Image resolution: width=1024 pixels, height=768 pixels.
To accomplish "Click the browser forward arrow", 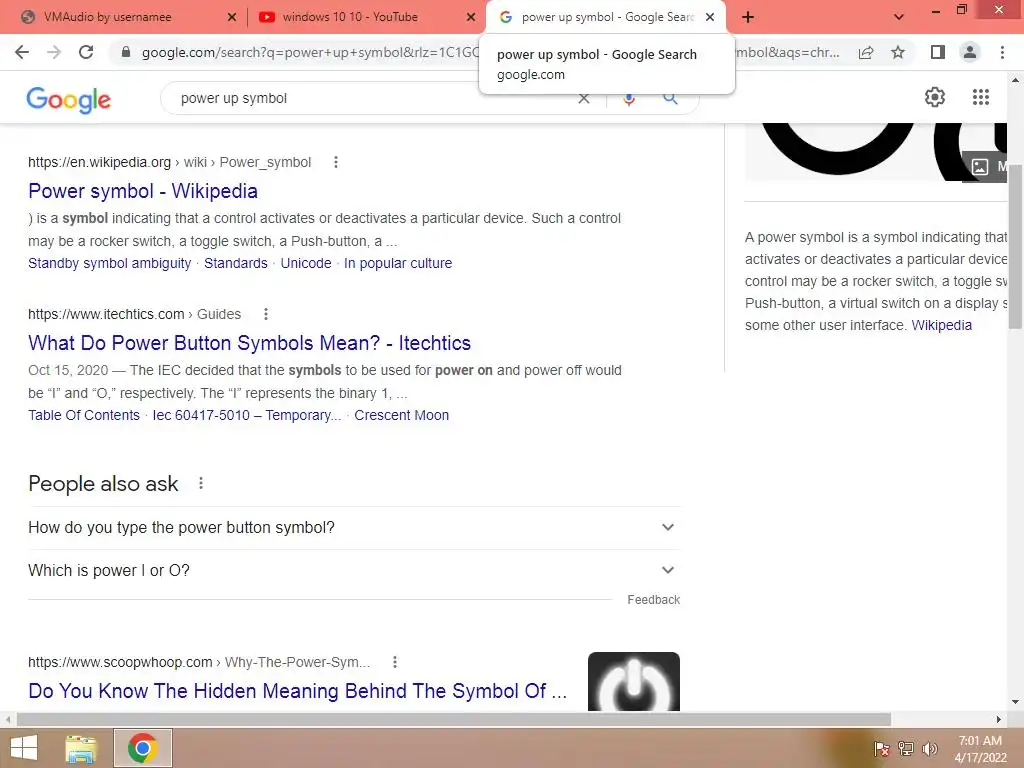I will point(54,52).
